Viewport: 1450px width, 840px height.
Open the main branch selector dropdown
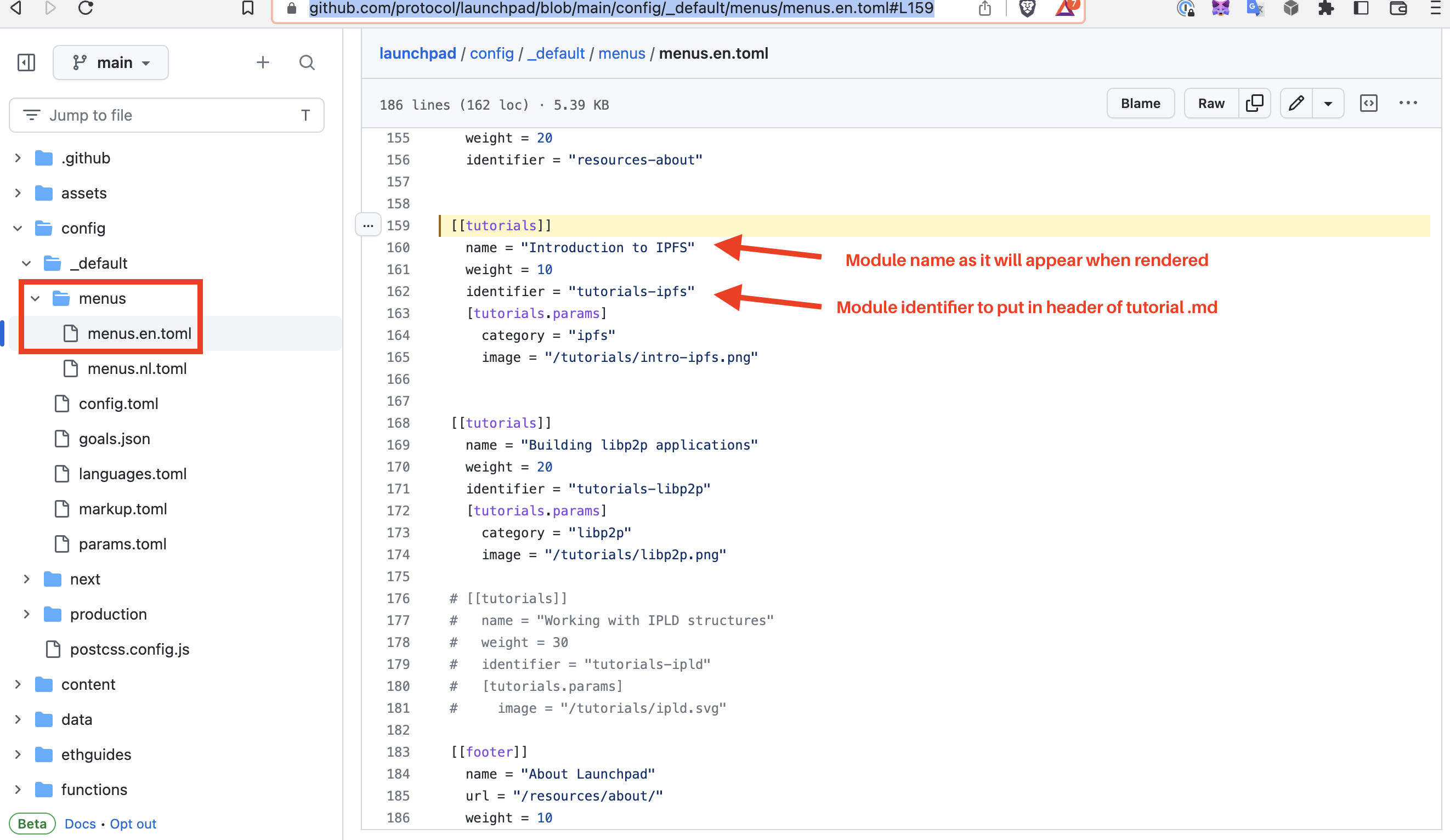(111, 62)
